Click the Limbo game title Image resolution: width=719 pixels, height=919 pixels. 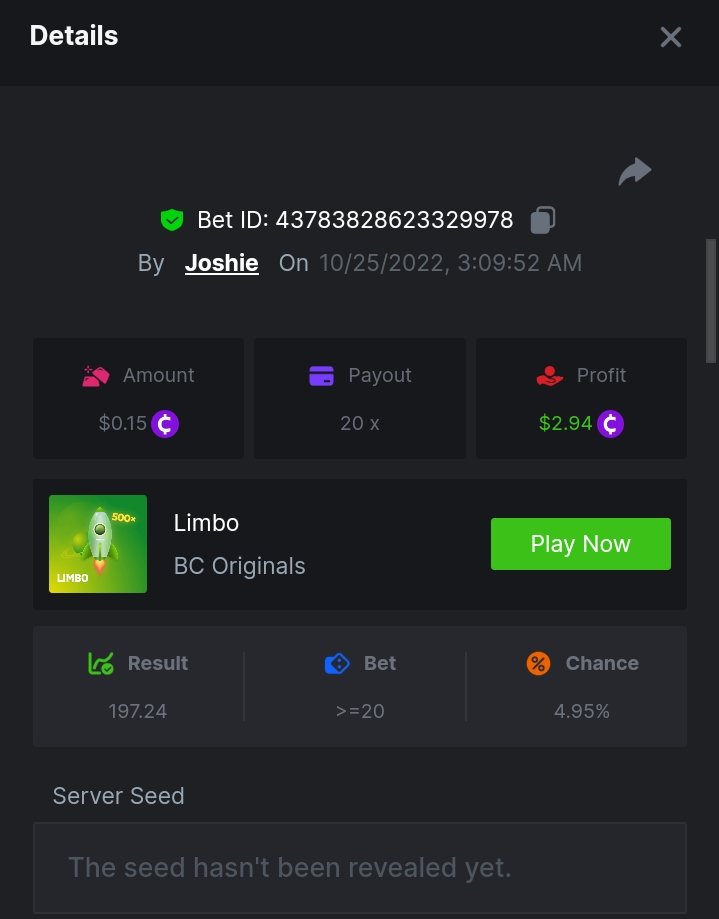[206, 522]
